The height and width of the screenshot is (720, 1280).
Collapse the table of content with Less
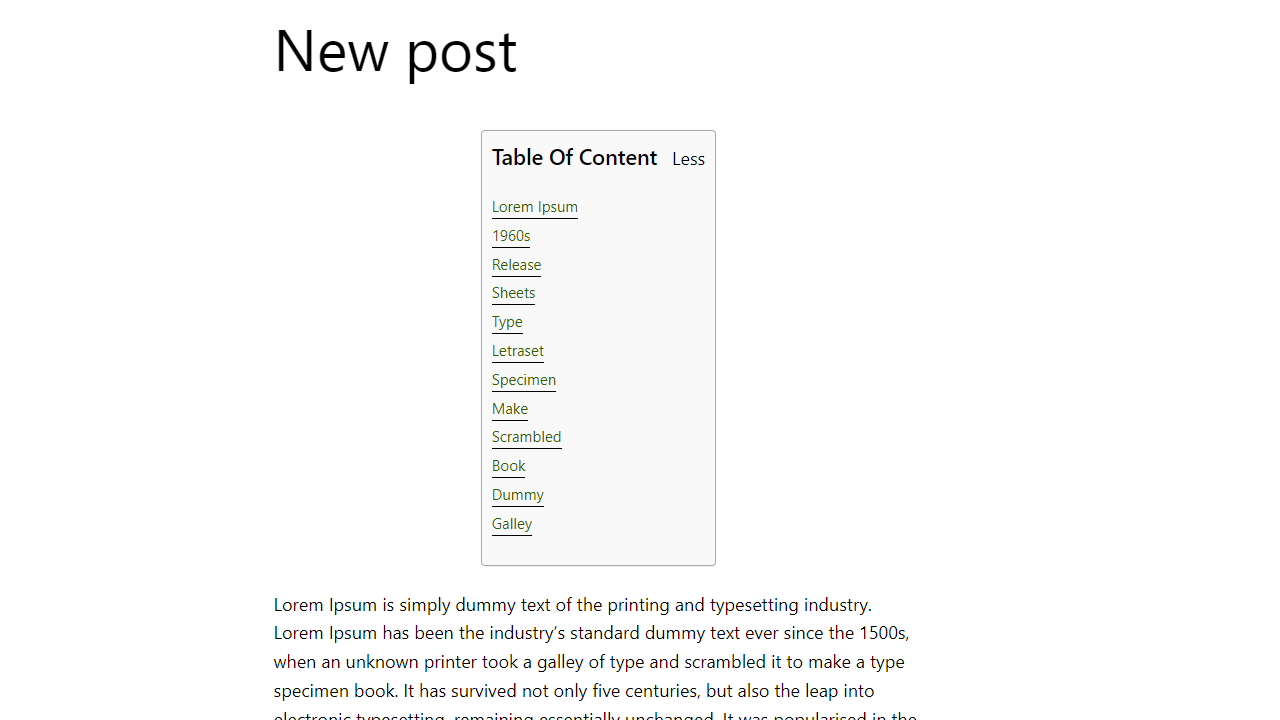coord(688,159)
